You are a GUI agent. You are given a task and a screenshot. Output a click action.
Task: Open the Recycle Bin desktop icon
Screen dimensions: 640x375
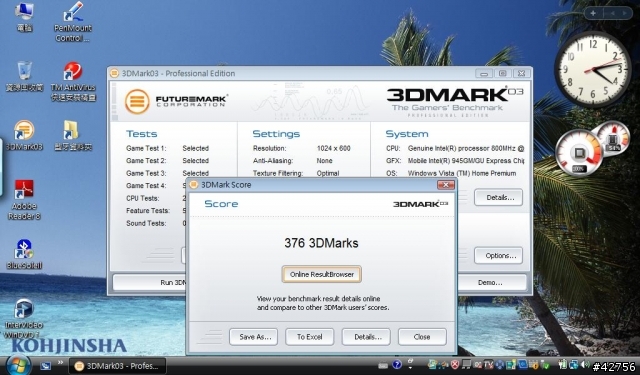click(24, 76)
